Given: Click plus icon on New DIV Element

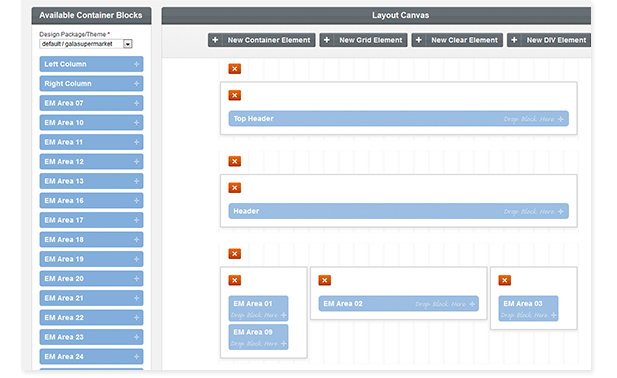Looking at the screenshot, I should click(x=514, y=40).
